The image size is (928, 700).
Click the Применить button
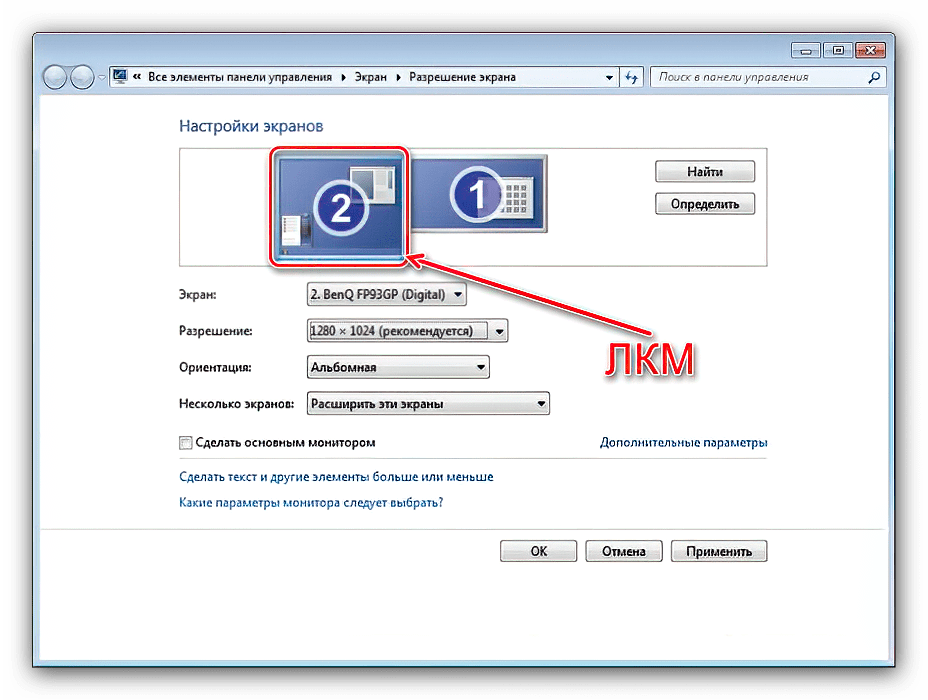(x=719, y=551)
